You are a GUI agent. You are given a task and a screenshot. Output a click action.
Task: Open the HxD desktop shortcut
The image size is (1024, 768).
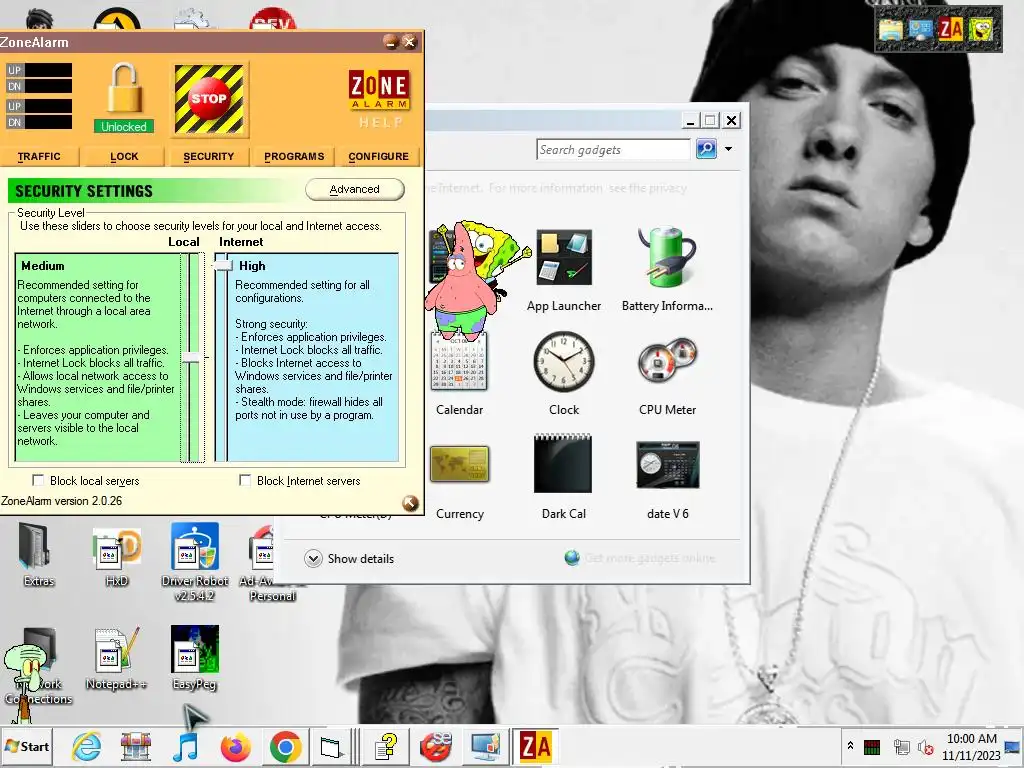116,555
